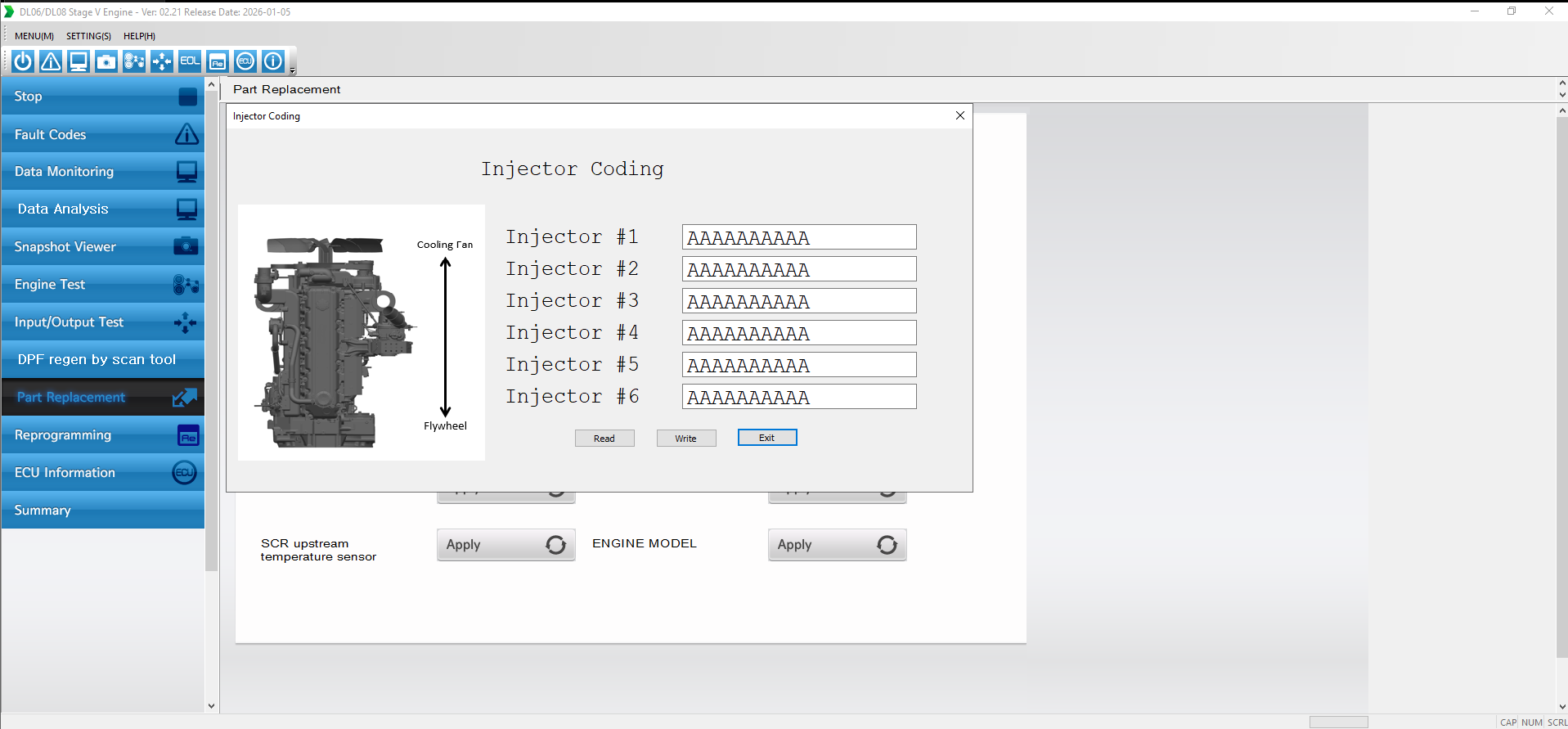Click the ECU toolbar icon

click(245, 61)
